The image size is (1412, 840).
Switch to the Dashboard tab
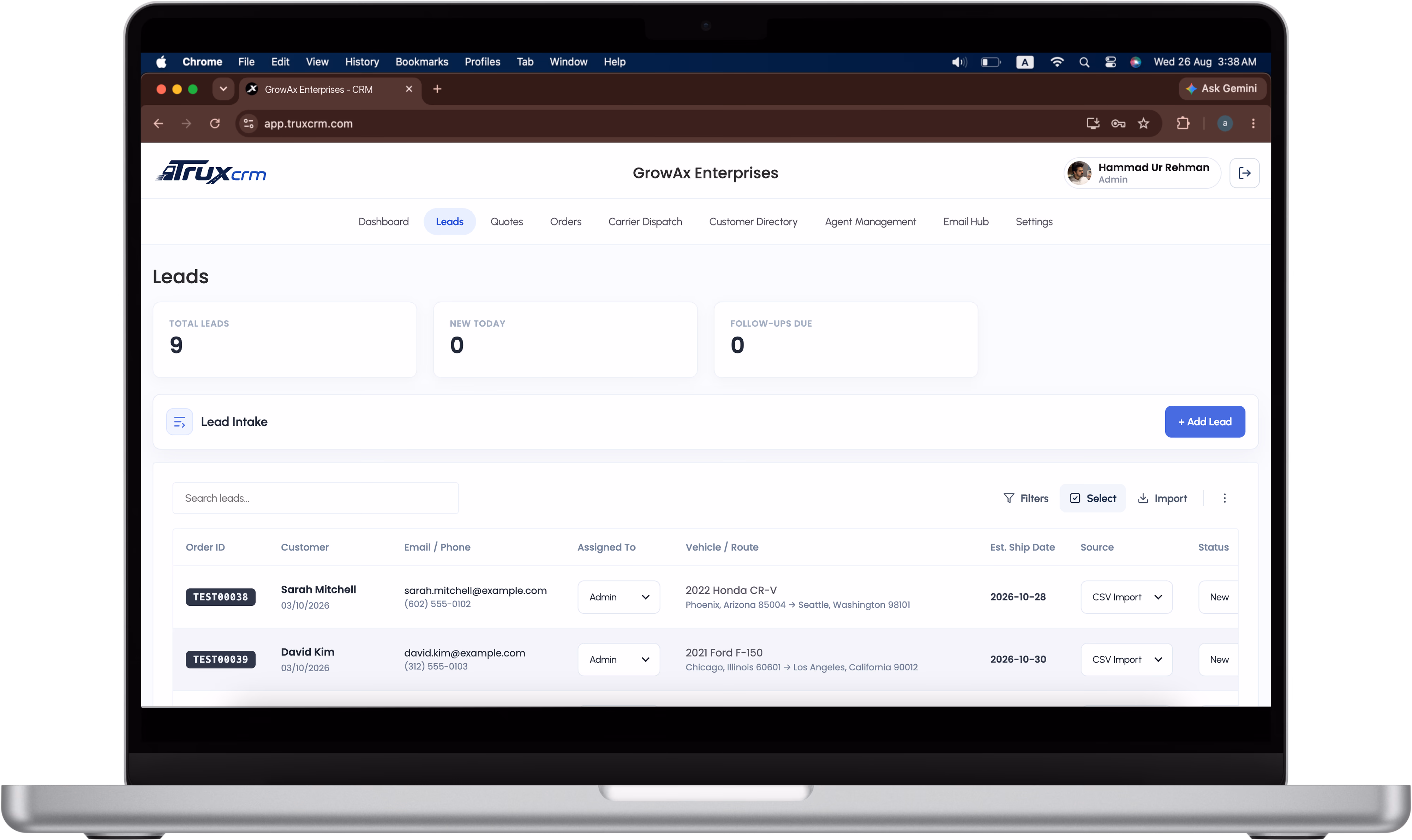click(383, 222)
